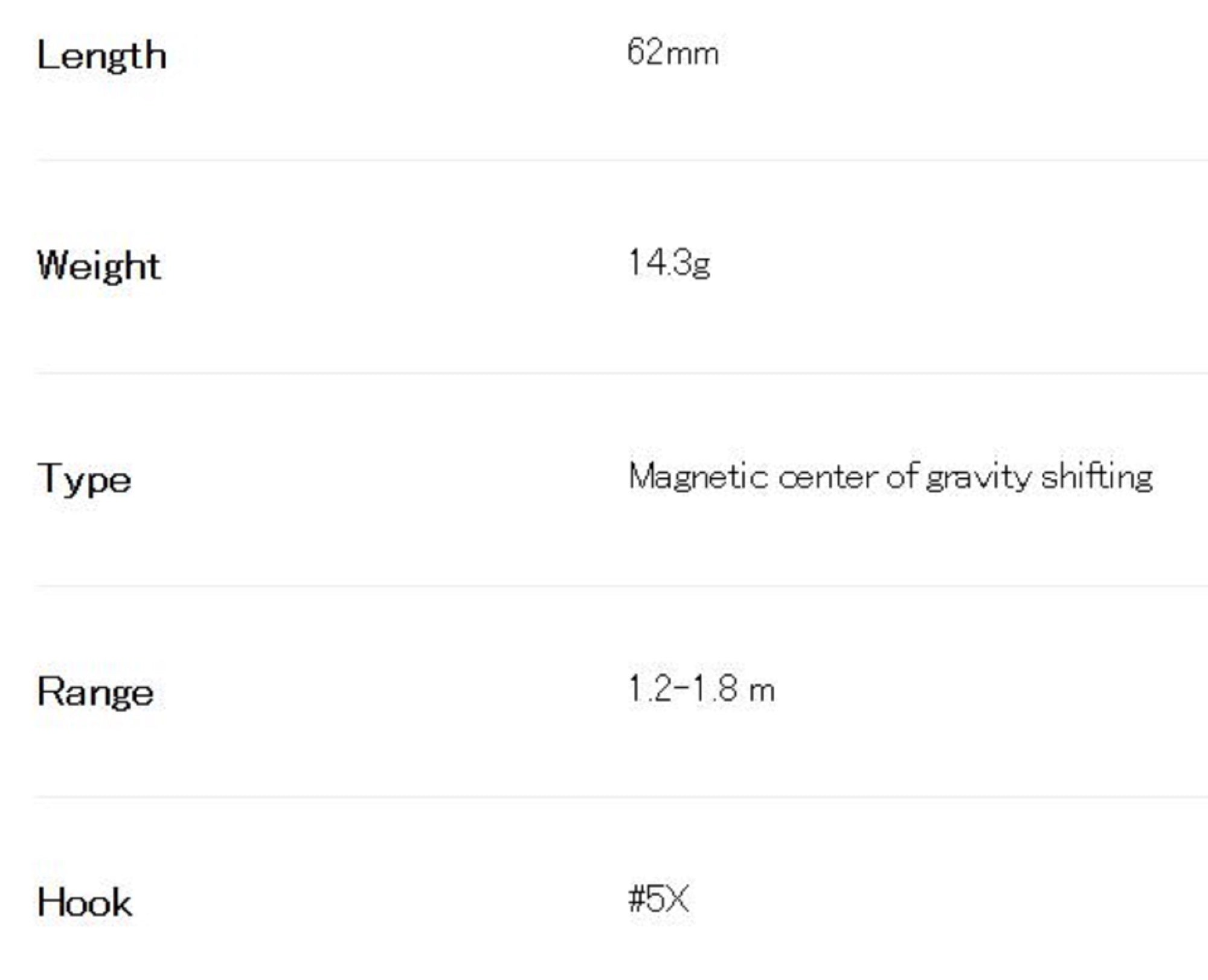The height and width of the screenshot is (980, 1208).
Task: Click the unit m in Range value
Action: pos(762,690)
